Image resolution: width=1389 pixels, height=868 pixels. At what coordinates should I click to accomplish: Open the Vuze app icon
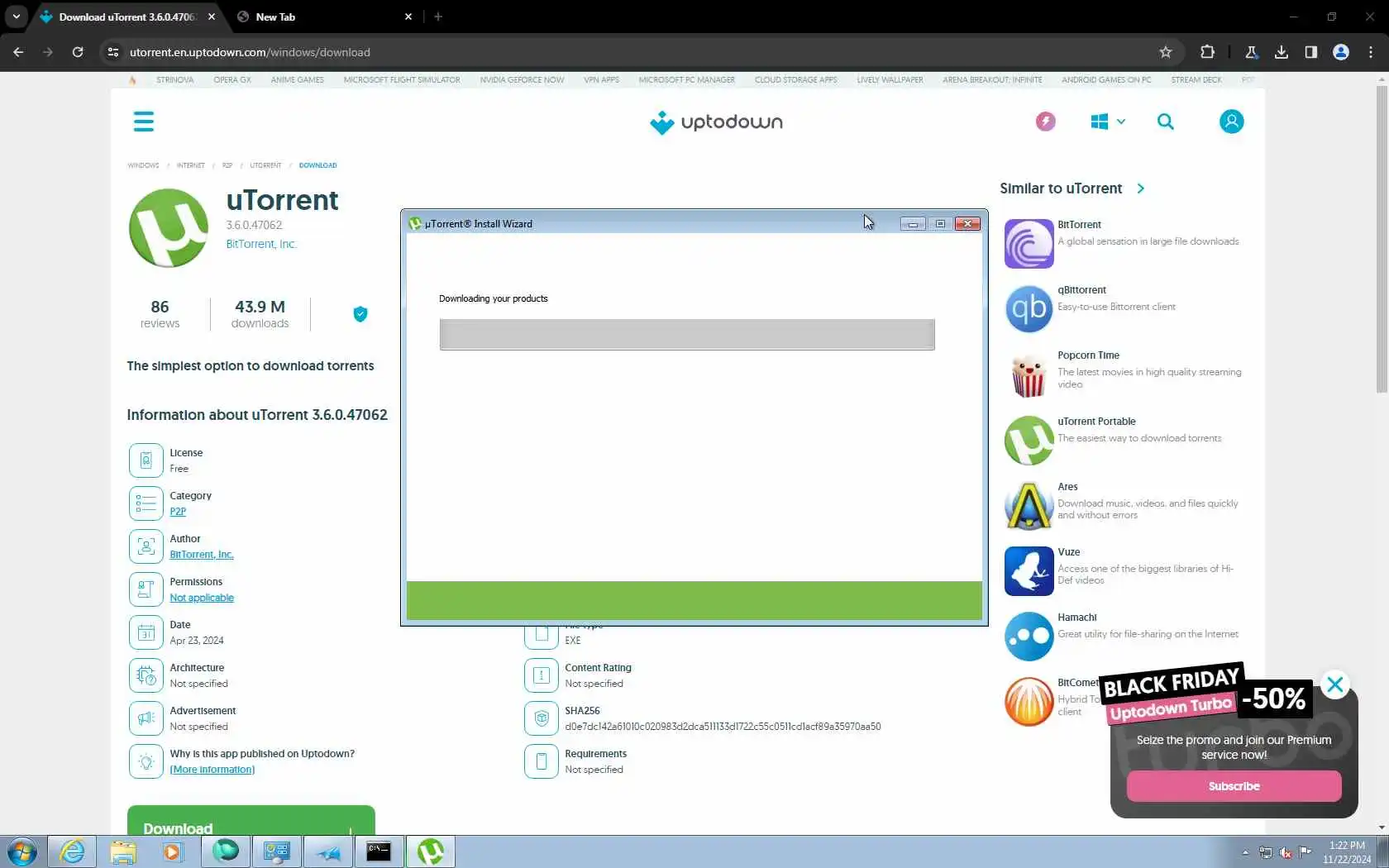pyautogui.click(x=1029, y=571)
